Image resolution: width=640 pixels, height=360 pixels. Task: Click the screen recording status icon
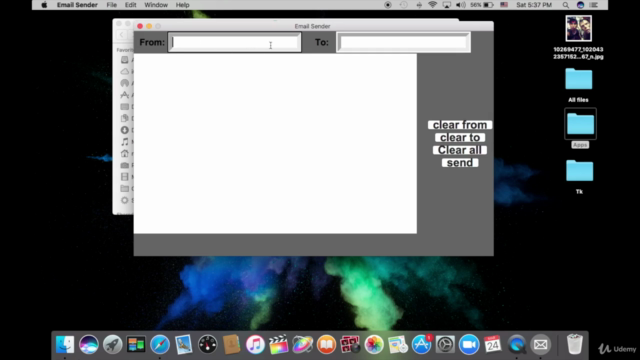click(388, 5)
